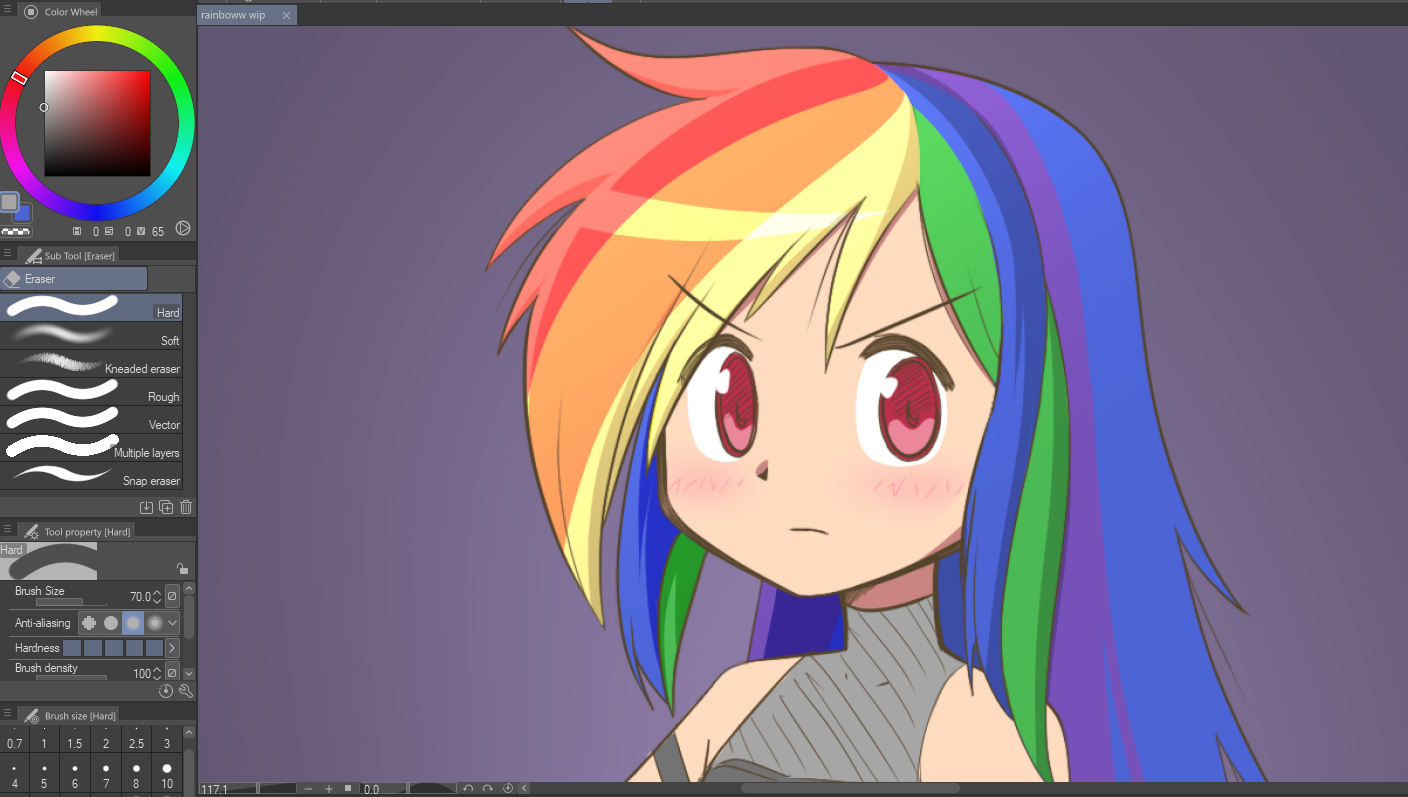1408x797 pixels.
Task: Select the transparent color swatch
Action: pyautogui.click(x=16, y=231)
